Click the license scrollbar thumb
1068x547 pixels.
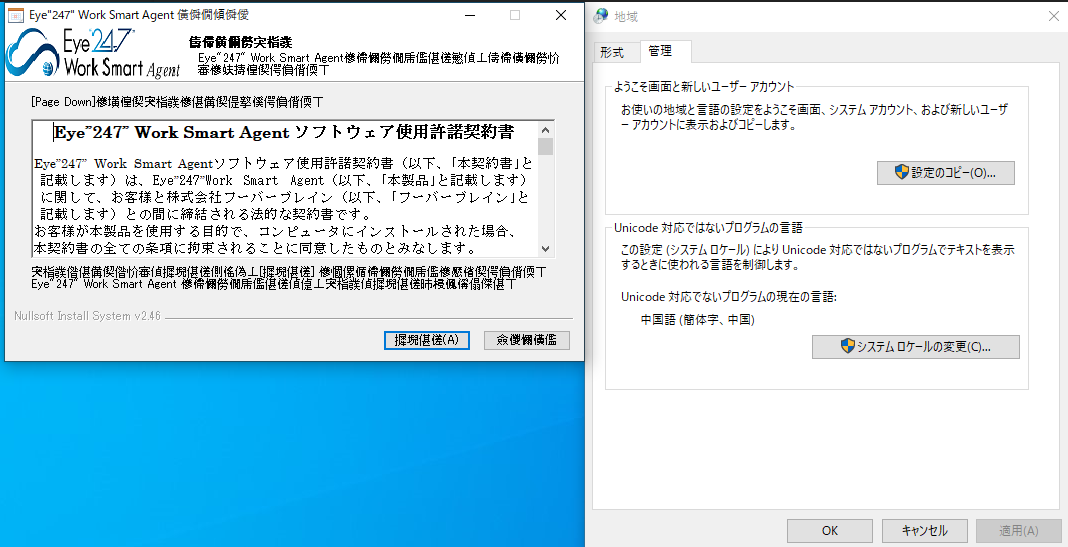pyautogui.click(x=546, y=146)
